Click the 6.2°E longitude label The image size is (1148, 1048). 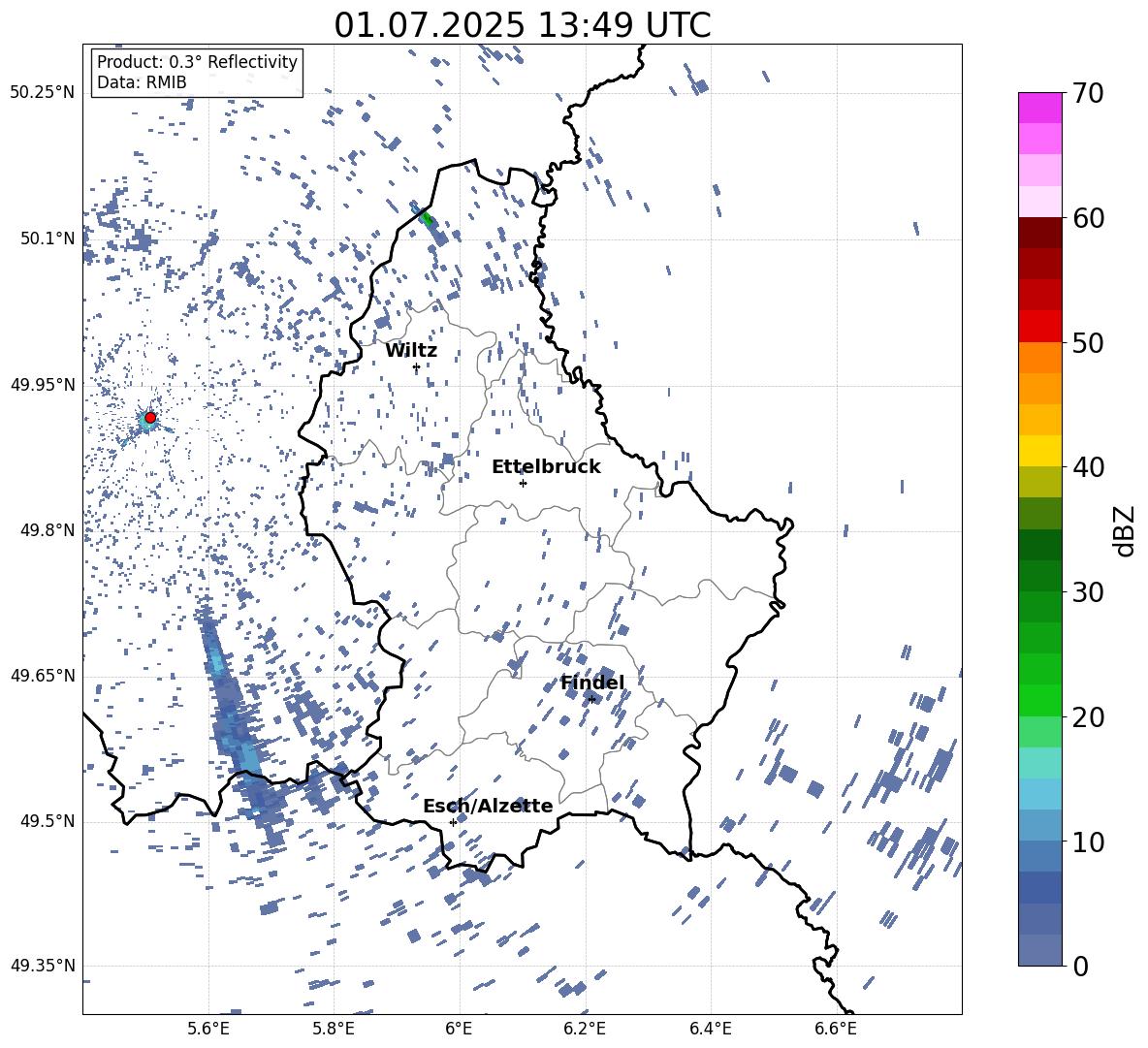(585, 1029)
